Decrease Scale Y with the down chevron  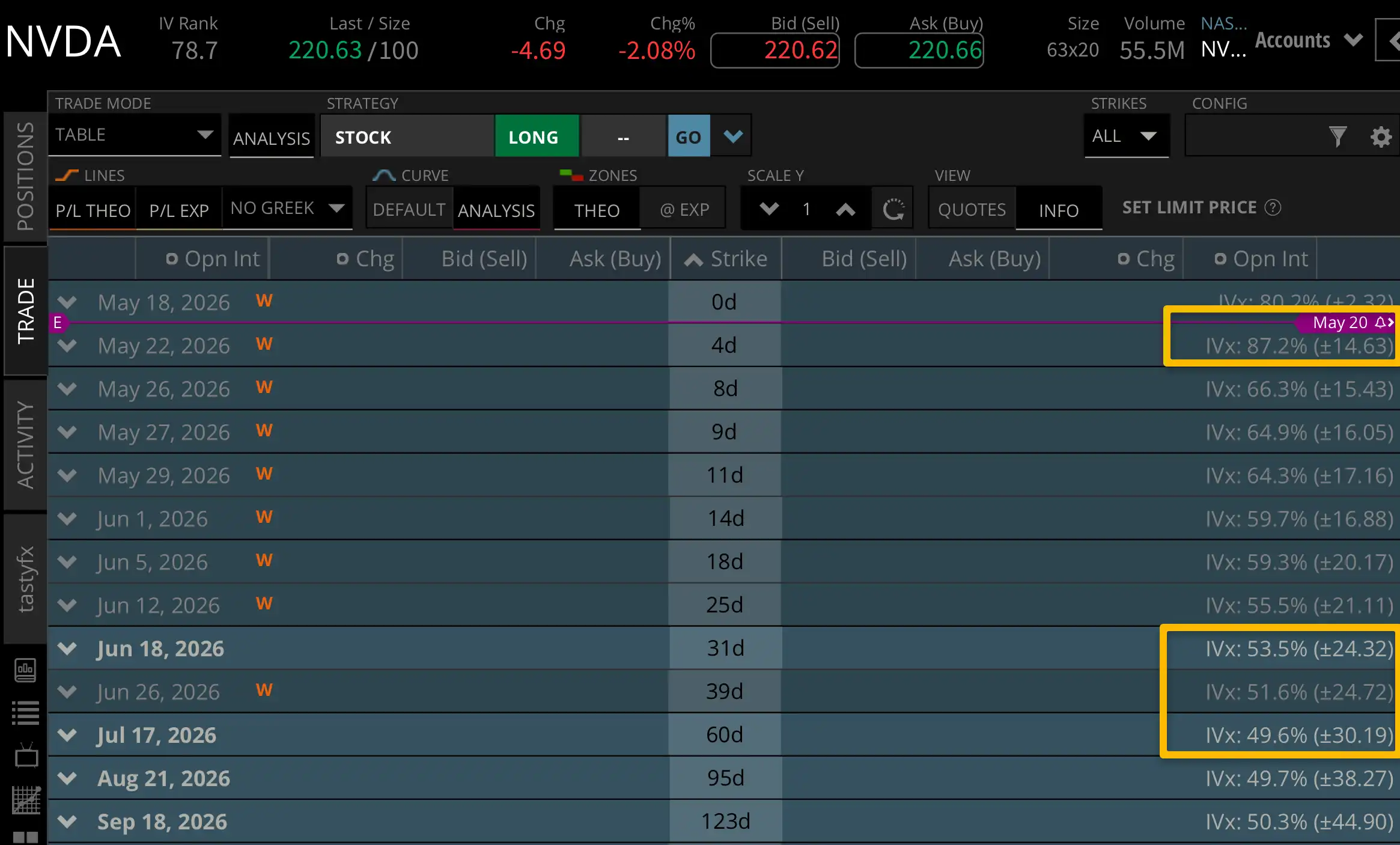tap(769, 209)
